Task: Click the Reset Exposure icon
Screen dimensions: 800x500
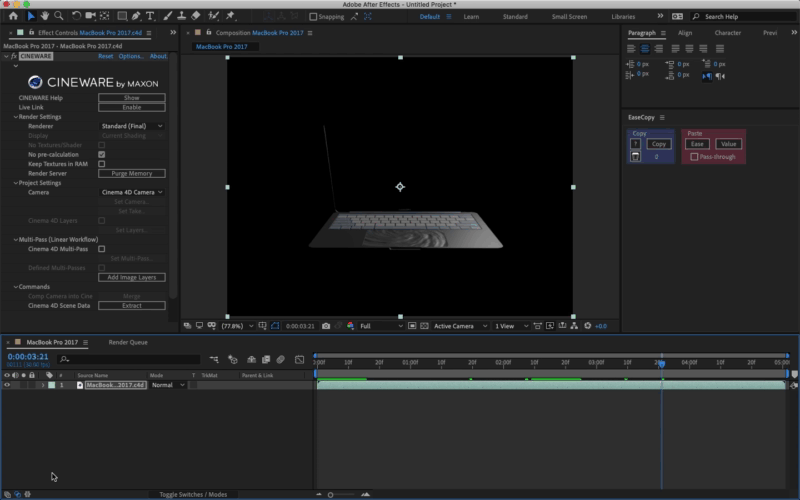Action: coord(587,326)
